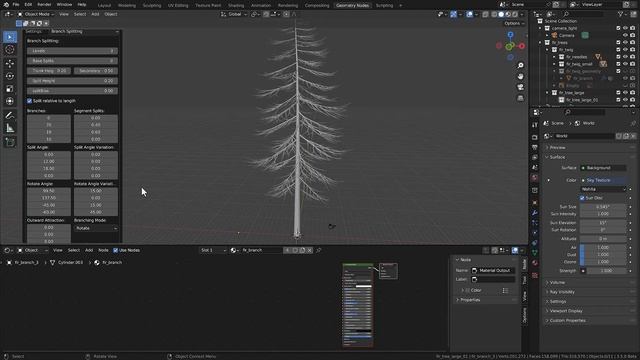
Task: Open the Modifier properties wrench icon
Action: click(x=535, y=213)
